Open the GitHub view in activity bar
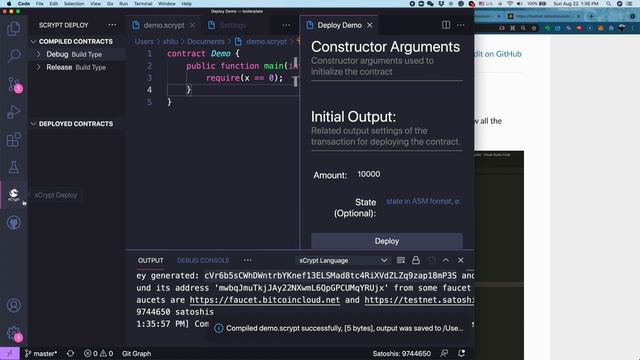 click(13, 223)
